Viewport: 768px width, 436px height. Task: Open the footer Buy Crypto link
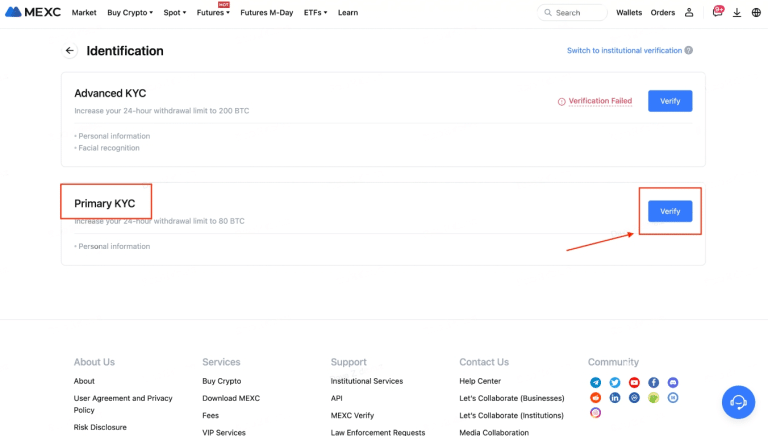(222, 381)
